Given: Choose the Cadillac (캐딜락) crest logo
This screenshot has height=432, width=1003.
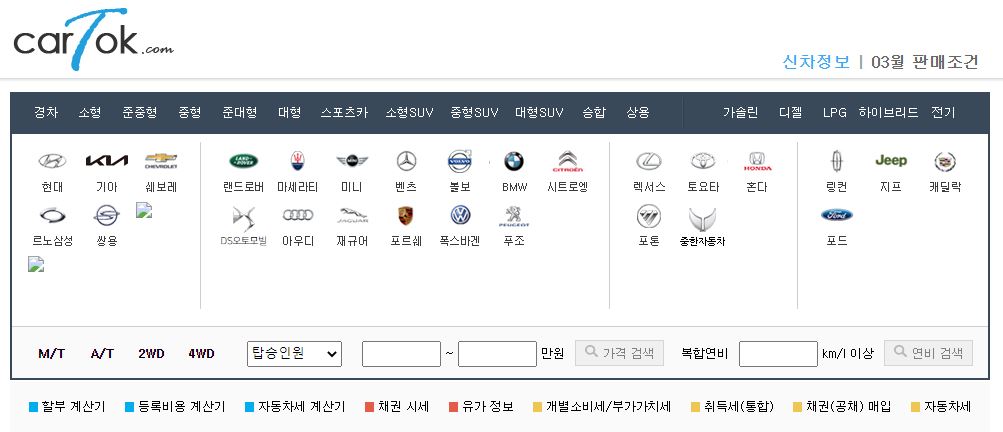Looking at the screenshot, I should point(945,161).
